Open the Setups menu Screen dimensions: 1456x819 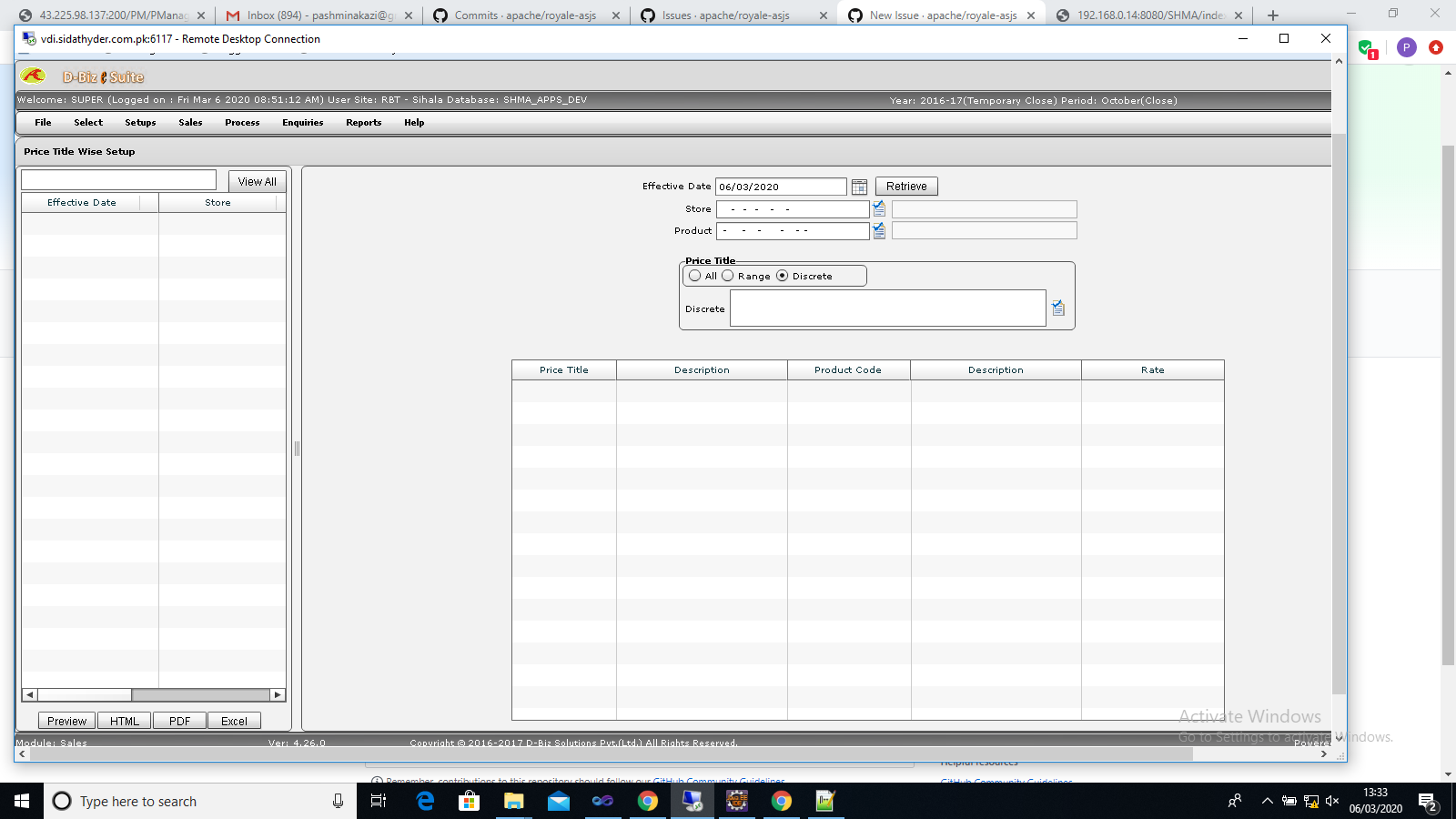click(x=140, y=122)
